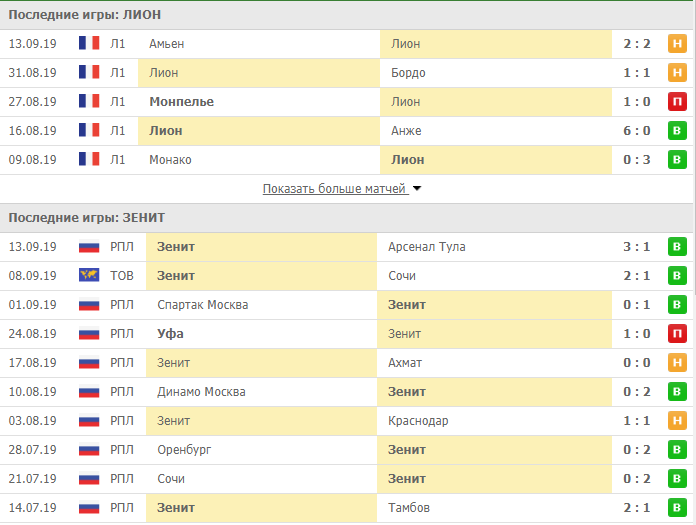This screenshot has width=696, height=525.
Task: Click the French flag in the 16.08.19 row
Action: pos(89,130)
